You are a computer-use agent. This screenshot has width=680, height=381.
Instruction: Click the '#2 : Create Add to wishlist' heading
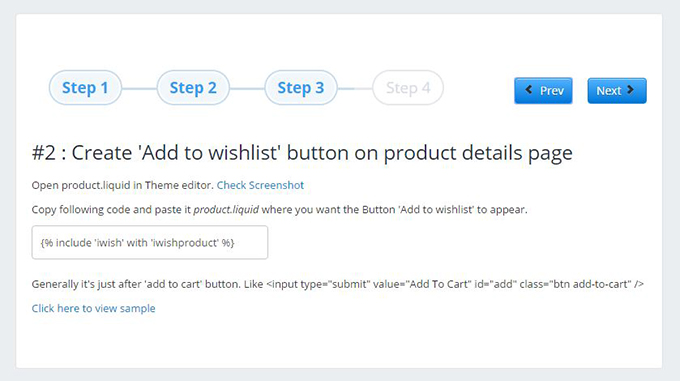pos(302,153)
